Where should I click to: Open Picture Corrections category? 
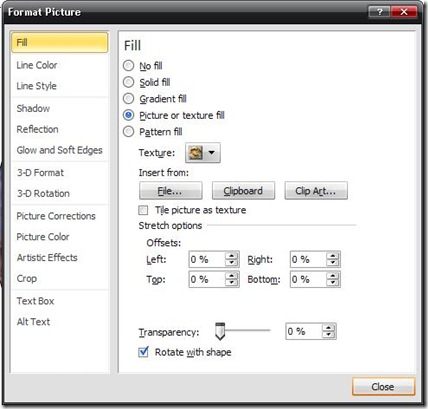[x=60, y=216]
